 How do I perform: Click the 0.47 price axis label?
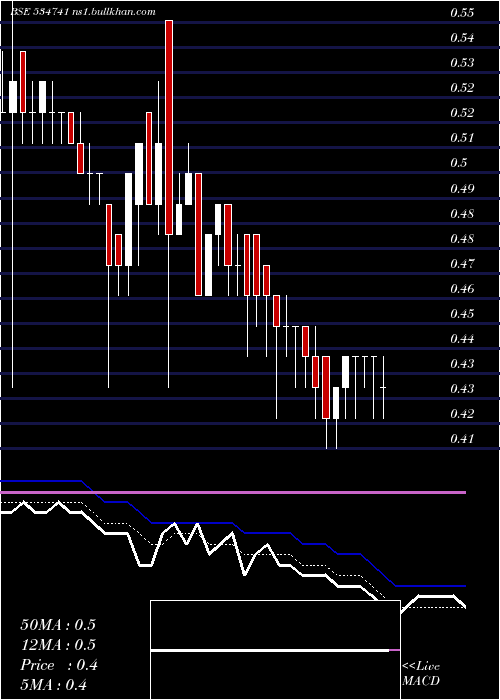click(x=462, y=264)
